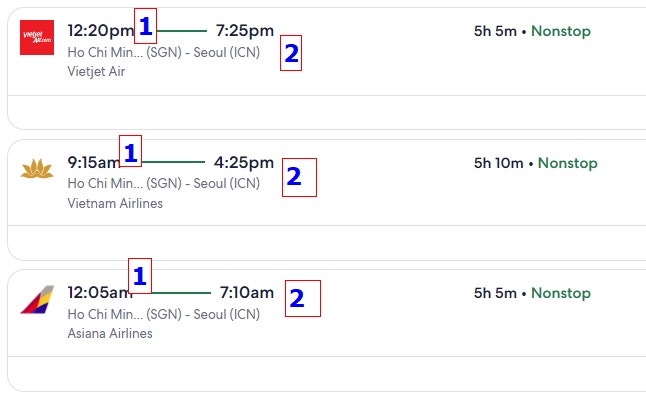Select the Vietnam Airlines airline name
Image resolution: width=646 pixels, height=396 pixels.
point(115,203)
